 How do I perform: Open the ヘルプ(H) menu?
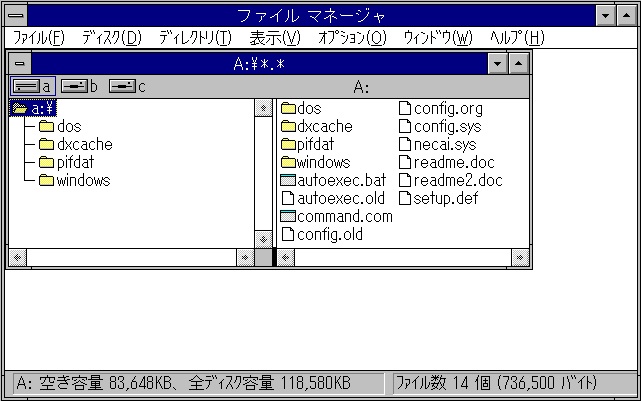pyautogui.click(x=516, y=38)
